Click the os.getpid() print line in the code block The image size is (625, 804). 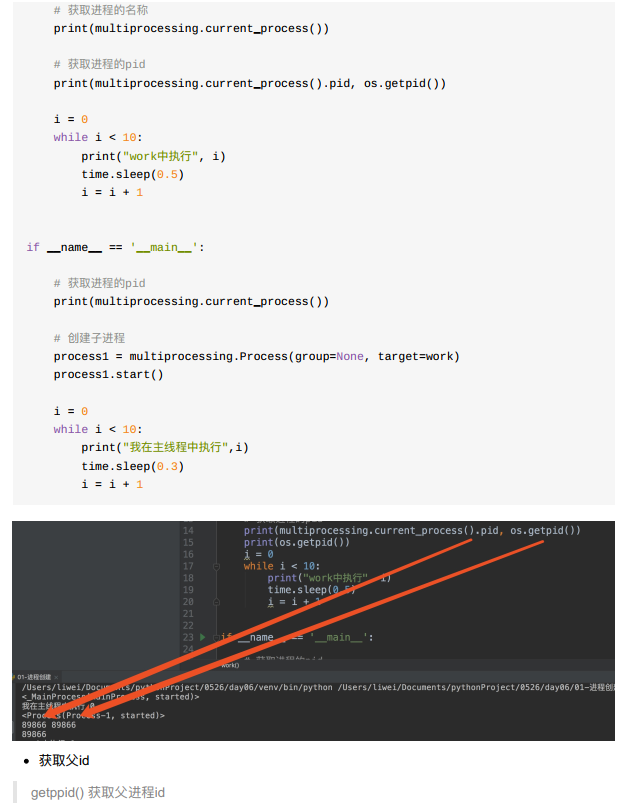point(250,83)
